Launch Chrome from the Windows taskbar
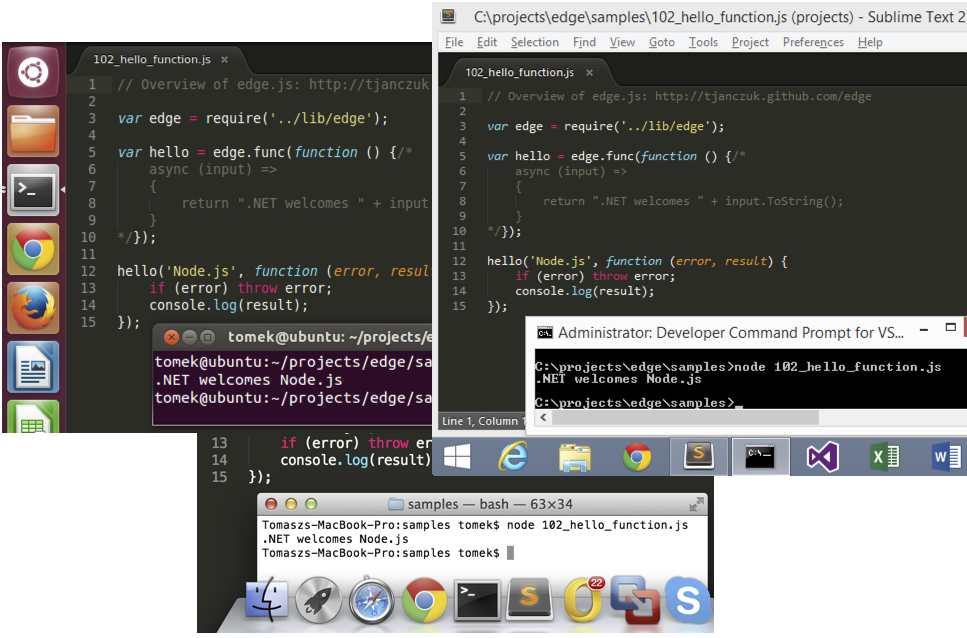 click(x=637, y=457)
